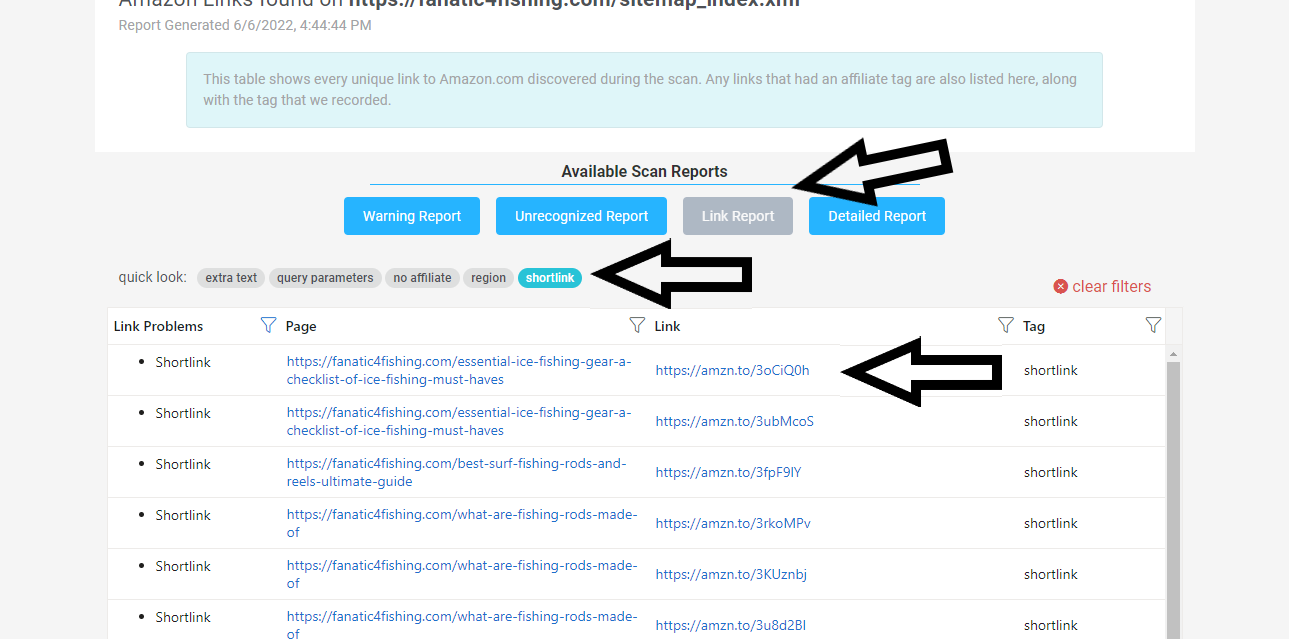Open the Page column filter icon
The width and height of the screenshot is (1289, 639).
(637, 325)
